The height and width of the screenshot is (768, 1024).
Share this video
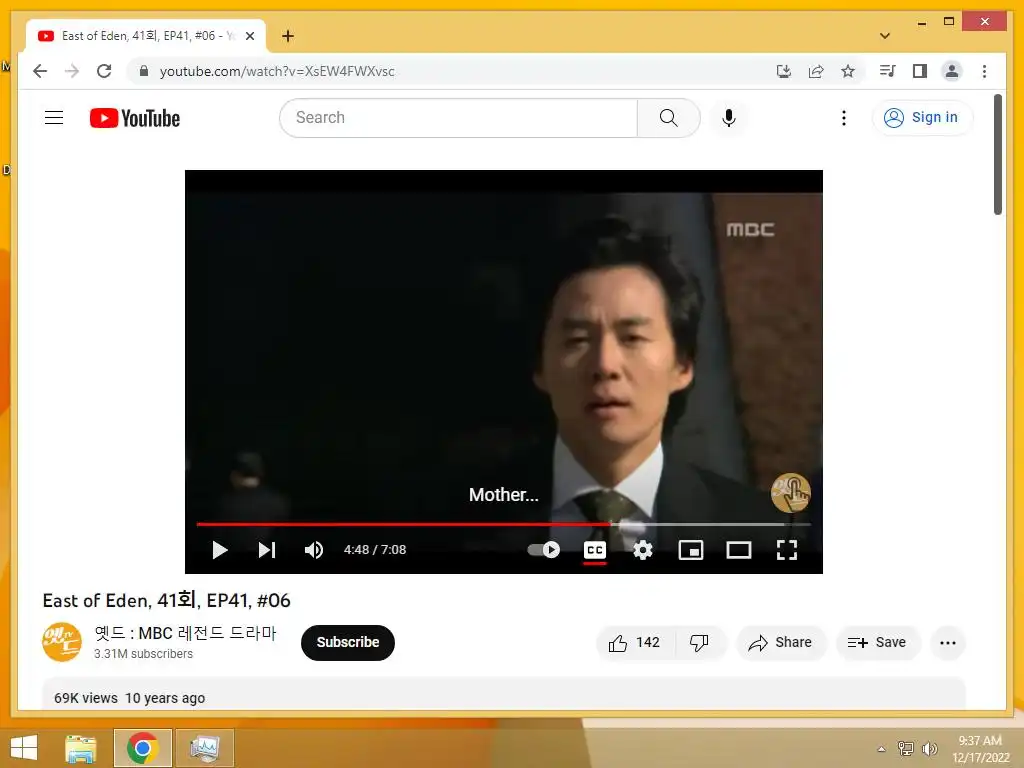click(781, 643)
